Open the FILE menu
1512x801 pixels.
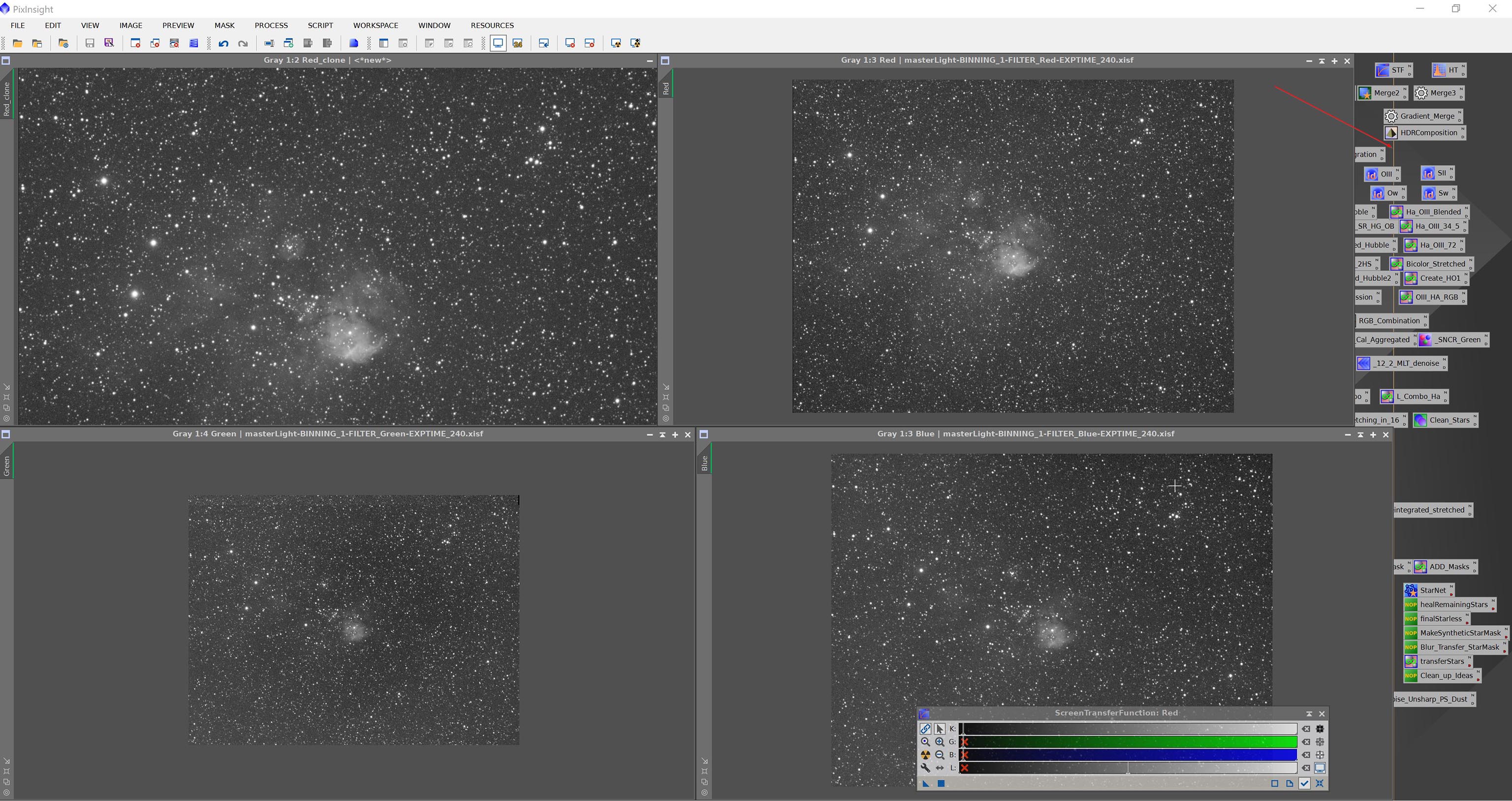[x=18, y=25]
